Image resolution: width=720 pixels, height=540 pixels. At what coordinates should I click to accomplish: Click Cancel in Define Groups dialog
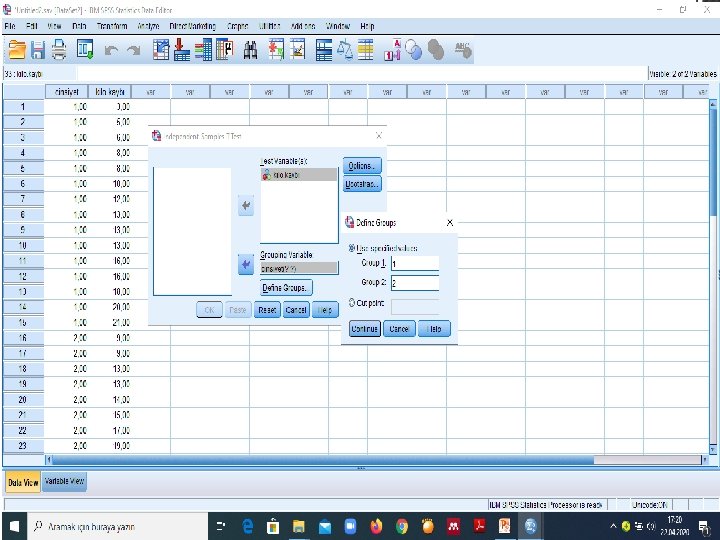(399, 329)
